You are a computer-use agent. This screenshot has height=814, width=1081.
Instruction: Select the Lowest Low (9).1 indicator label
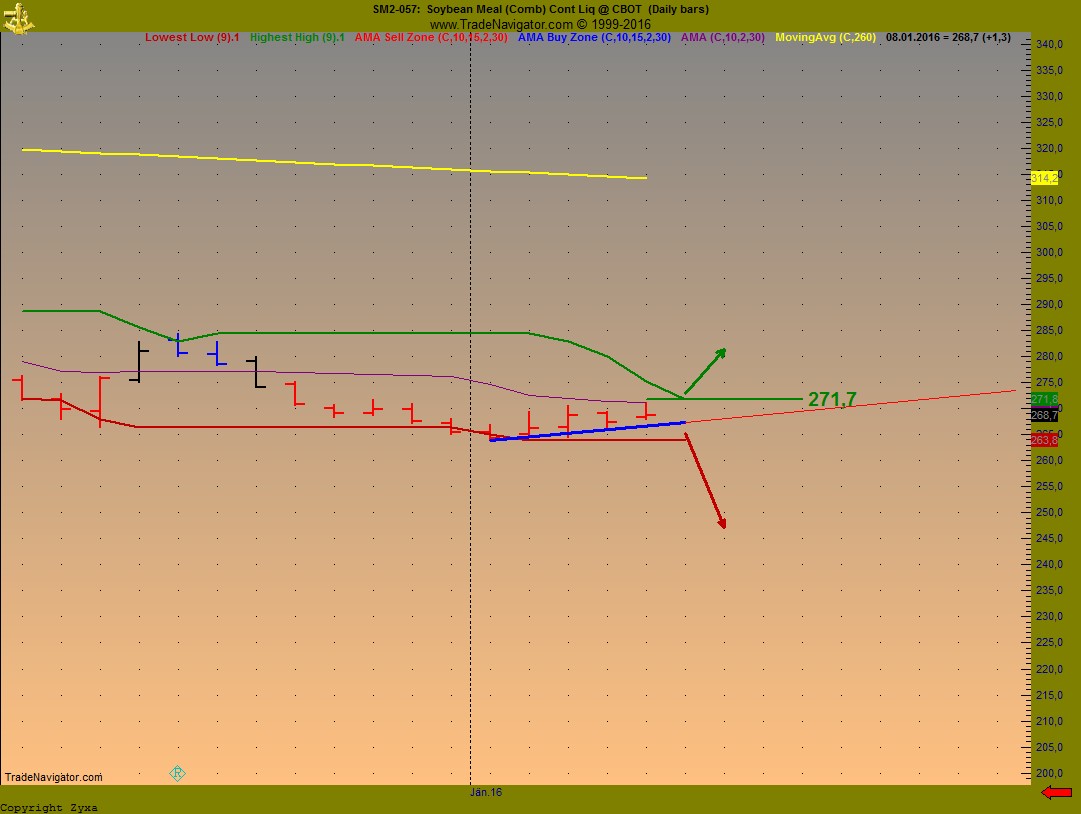pyautogui.click(x=192, y=37)
